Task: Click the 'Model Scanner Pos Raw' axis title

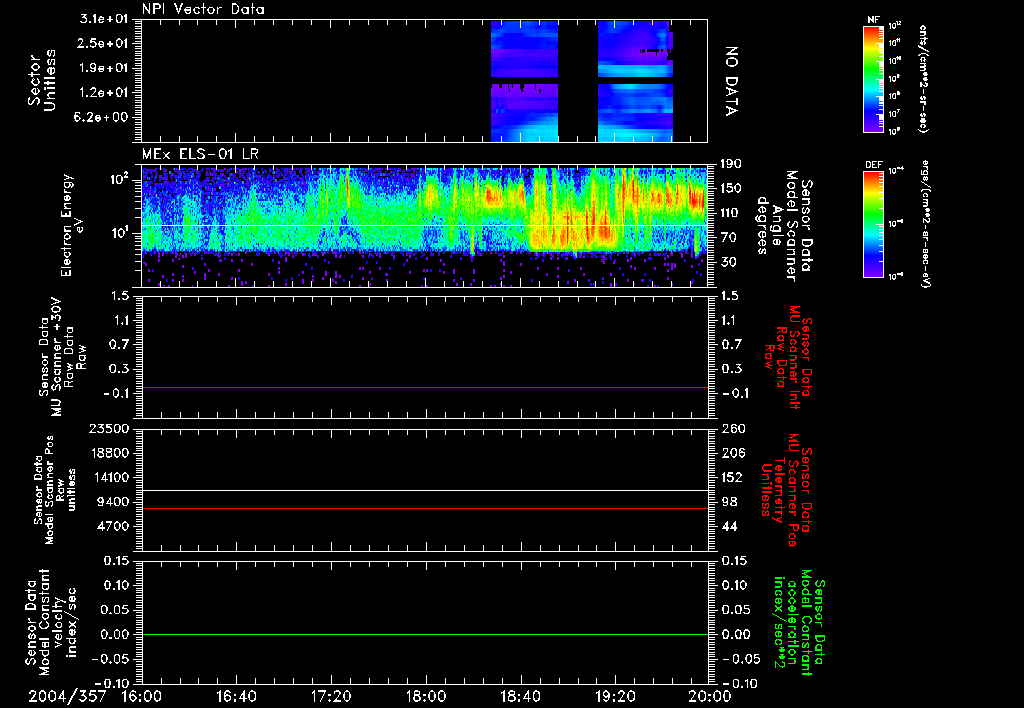Action: 56,490
